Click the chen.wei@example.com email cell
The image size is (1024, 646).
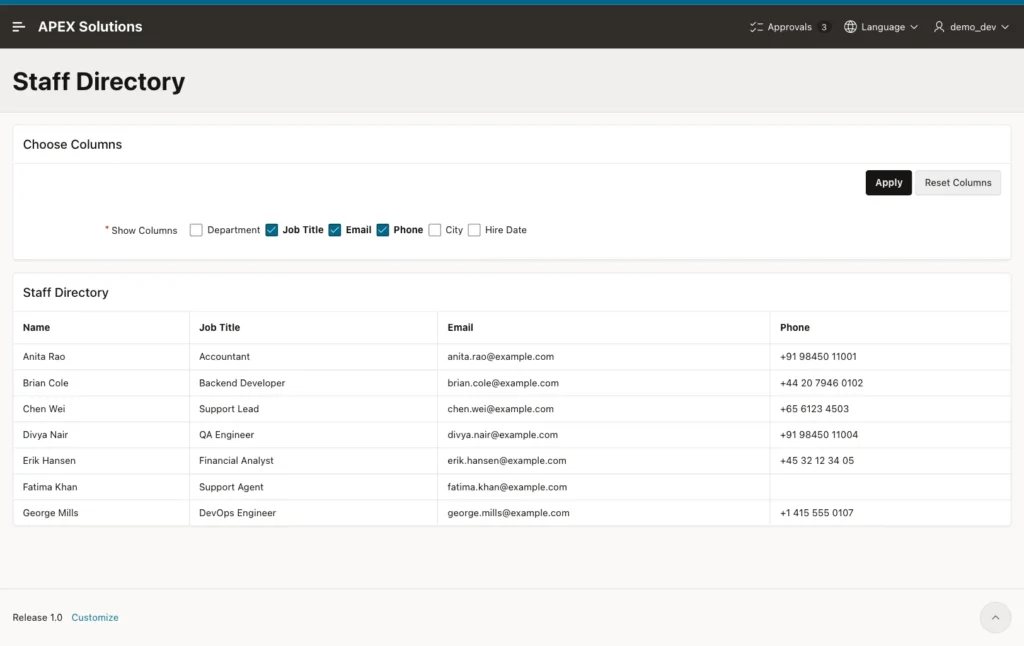coord(603,409)
